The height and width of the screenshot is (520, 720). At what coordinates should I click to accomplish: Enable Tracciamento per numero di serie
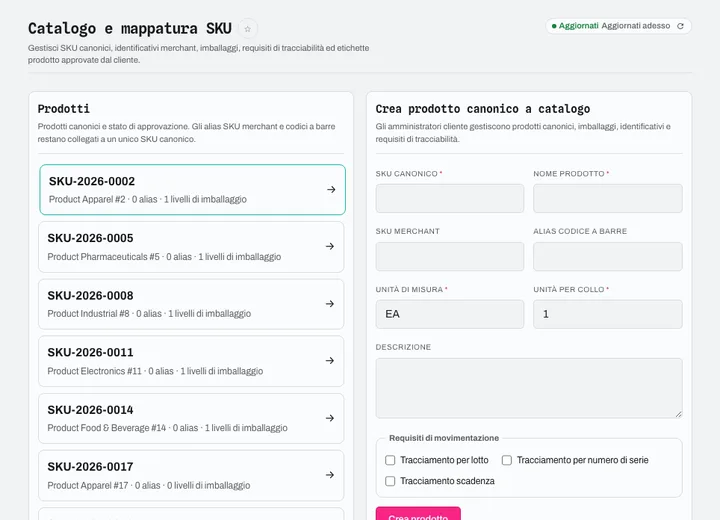tap(507, 460)
